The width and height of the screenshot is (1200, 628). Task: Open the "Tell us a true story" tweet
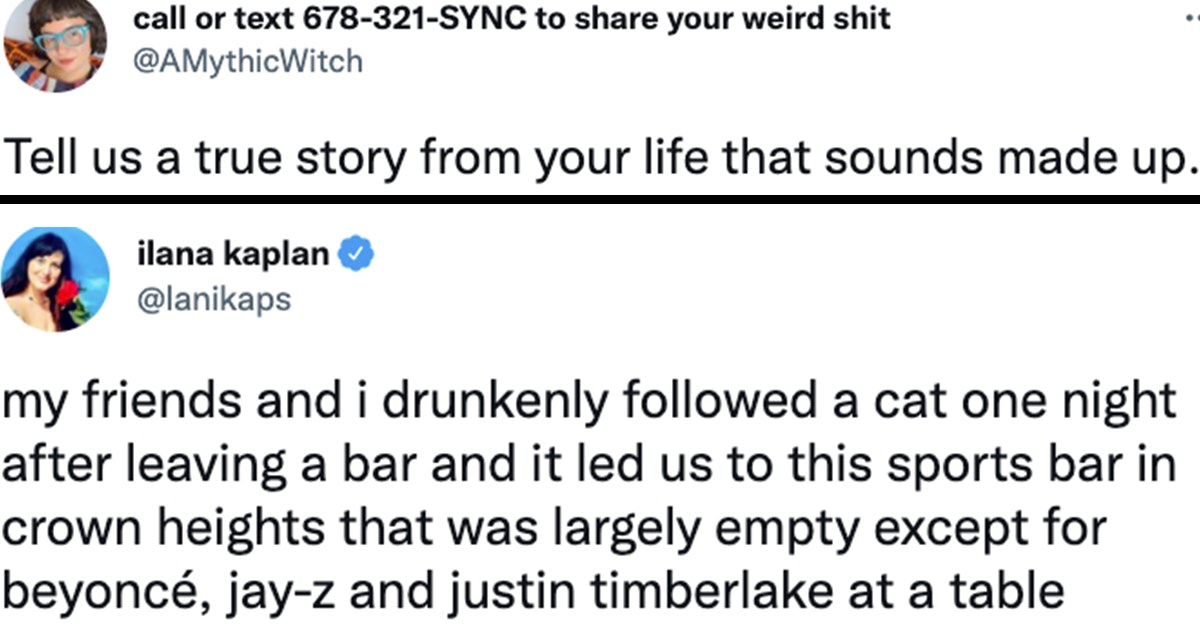pos(600,158)
